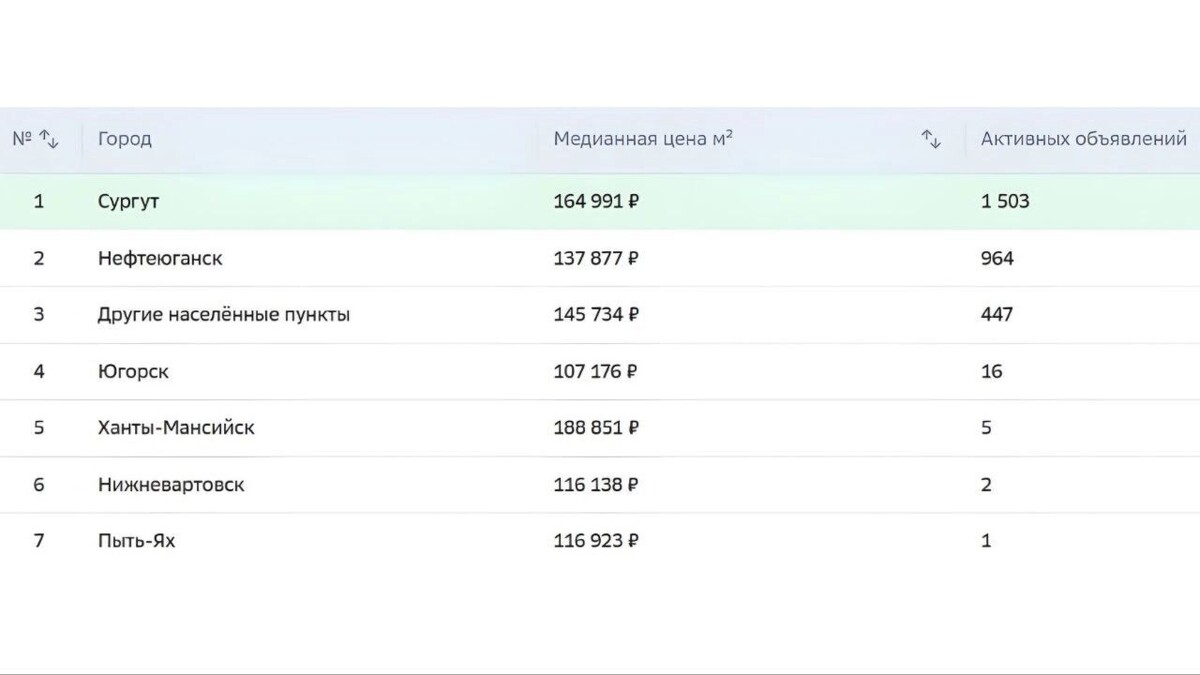Open the Город column header options
Screen dimensions: 1200x675
pos(124,139)
